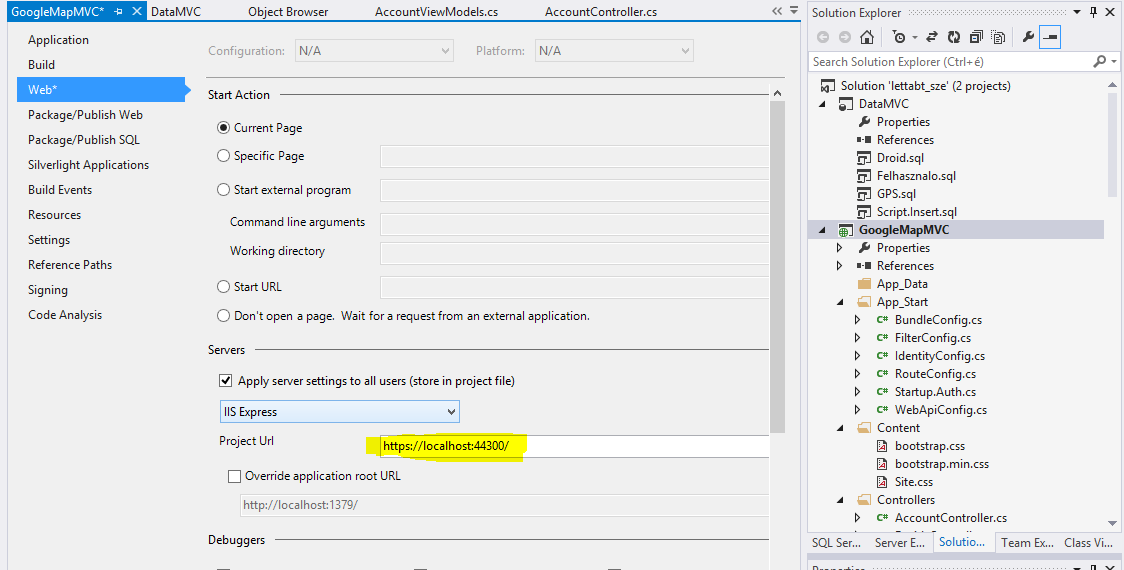Click Sync with Active Document arrows icon

932,37
